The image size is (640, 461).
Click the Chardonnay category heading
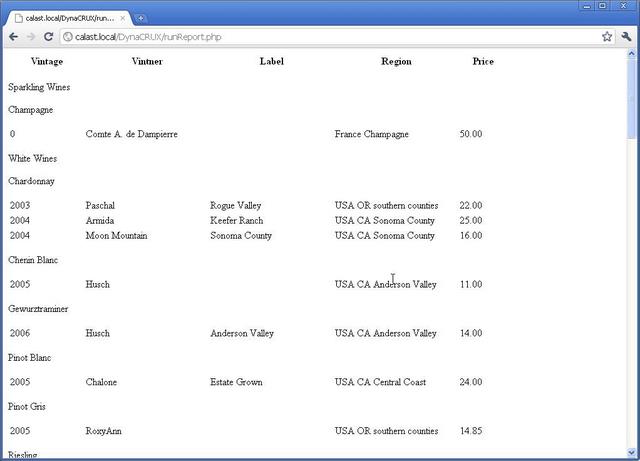pyautogui.click(x=31, y=181)
